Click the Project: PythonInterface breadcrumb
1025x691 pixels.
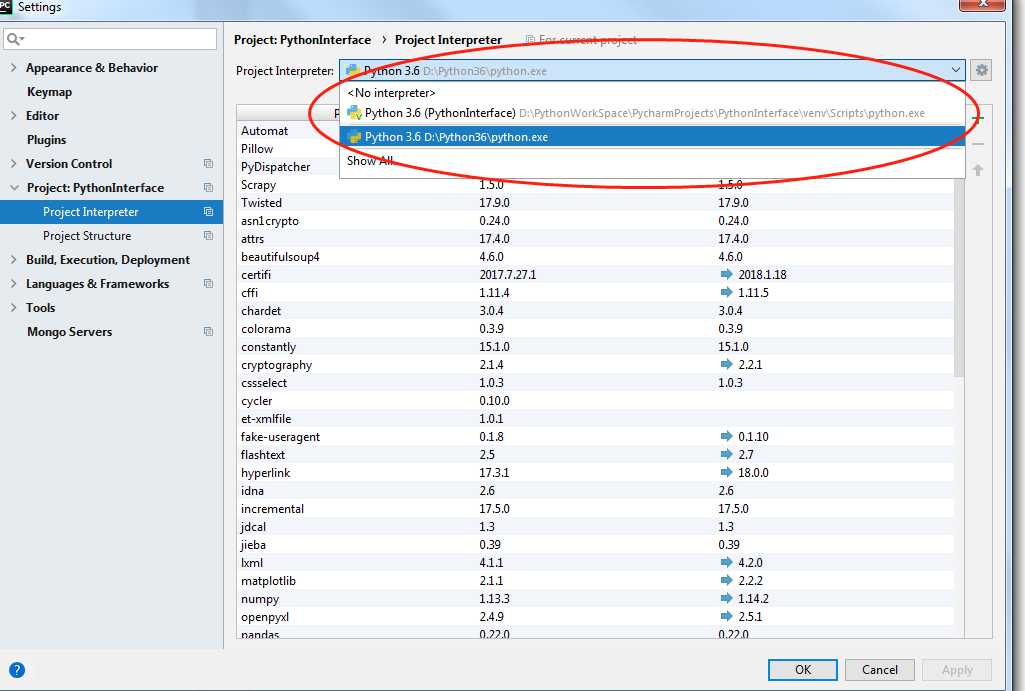point(302,40)
